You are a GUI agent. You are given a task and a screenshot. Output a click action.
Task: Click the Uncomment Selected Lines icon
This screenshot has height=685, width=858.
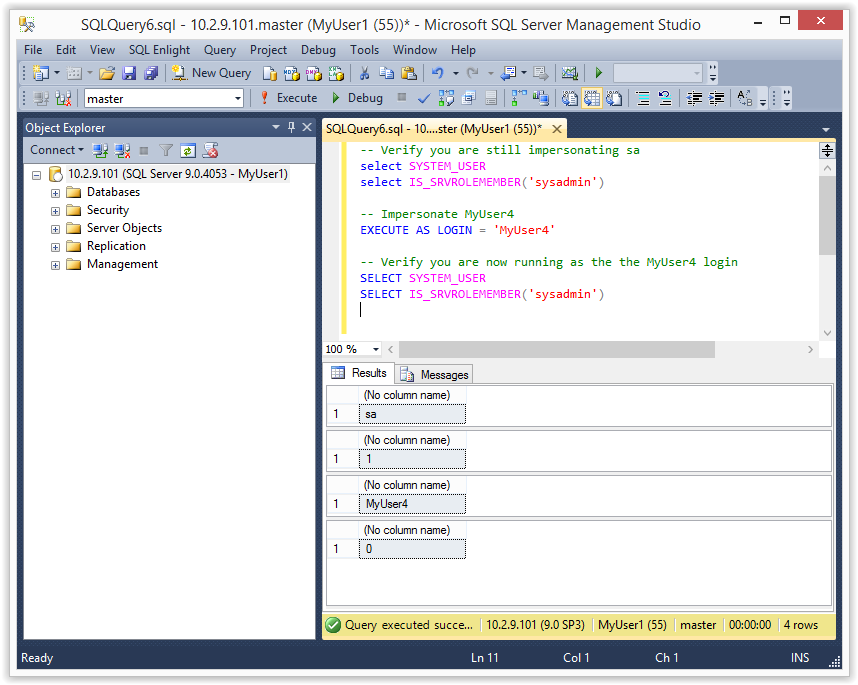click(x=665, y=98)
